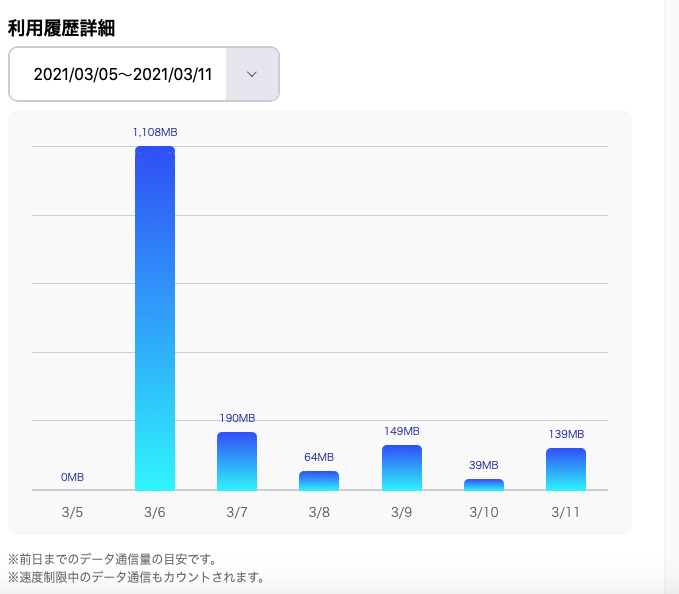Select the 3/7 bar in the chart

click(x=237, y=461)
